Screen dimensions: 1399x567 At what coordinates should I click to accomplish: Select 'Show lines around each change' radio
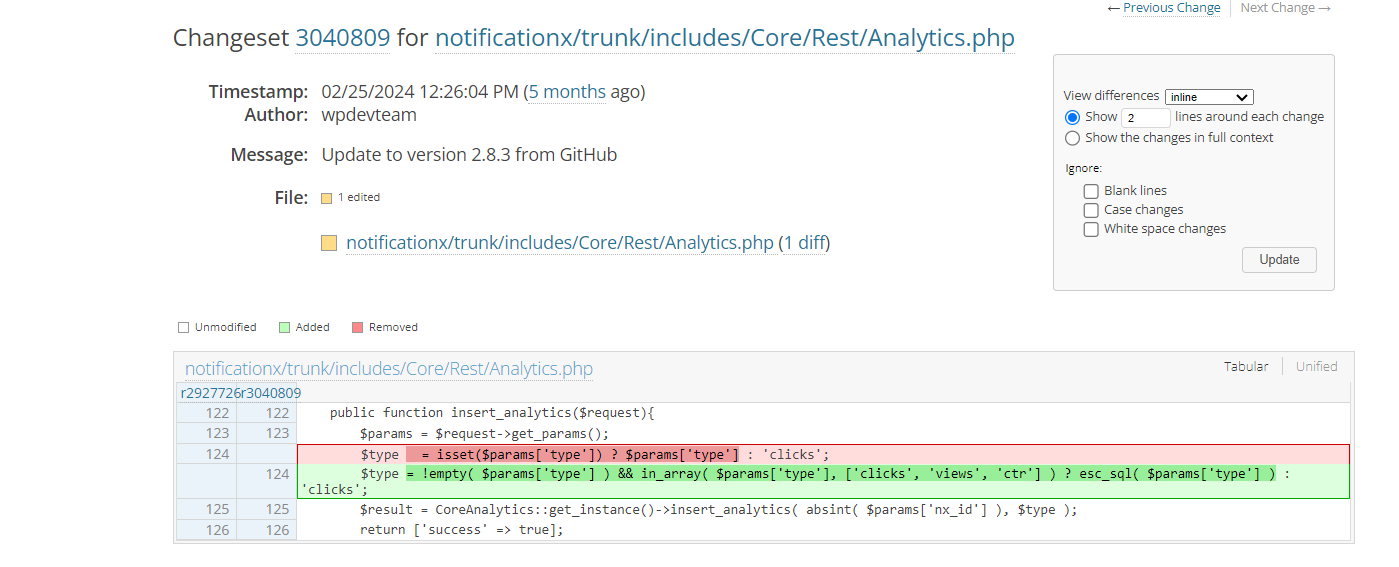1073,117
